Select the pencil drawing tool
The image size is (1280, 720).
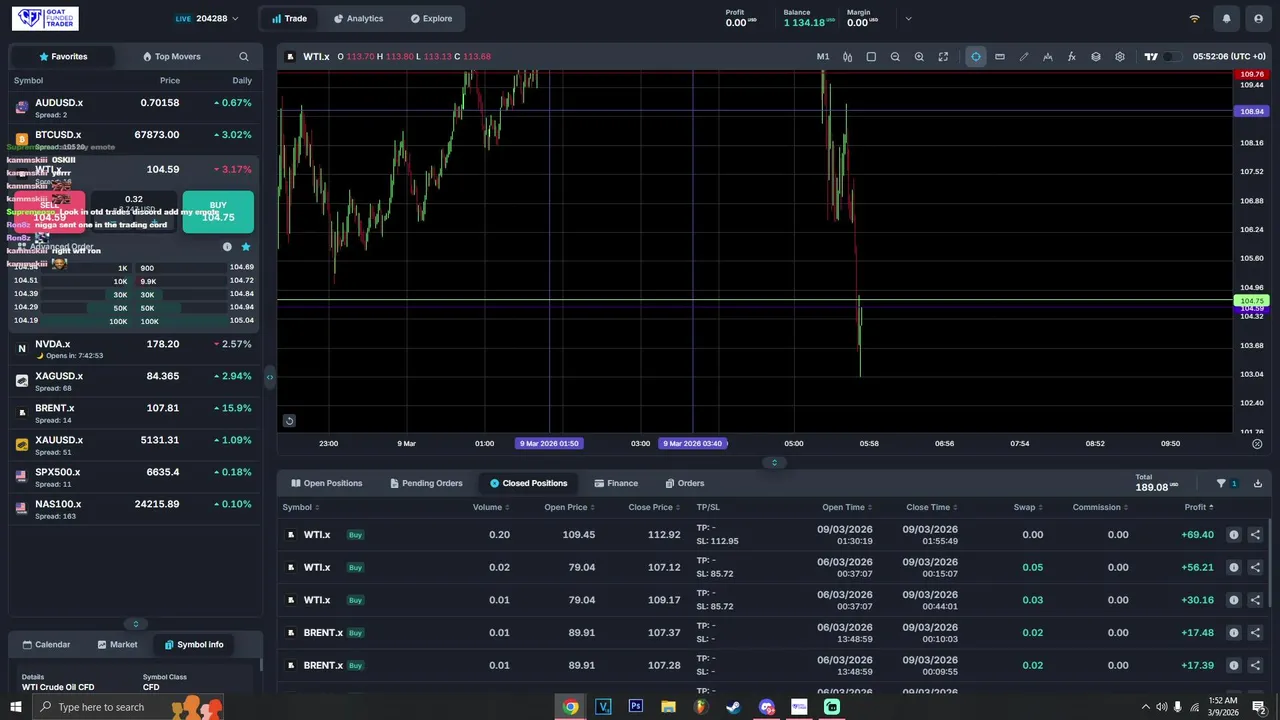tap(1024, 57)
